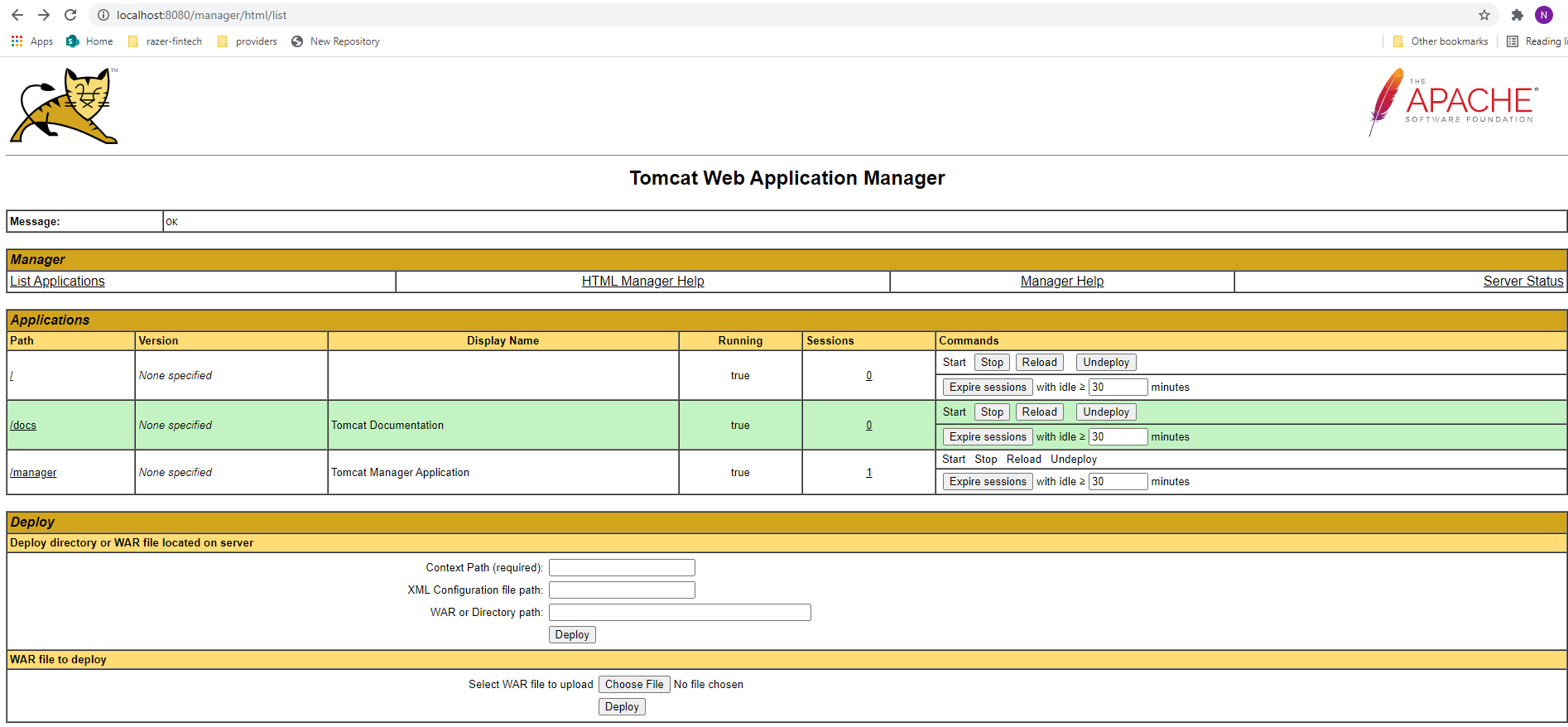The width and height of the screenshot is (1568, 727).
Task: Click the /manager sessions count link
Action: point(868,473)
